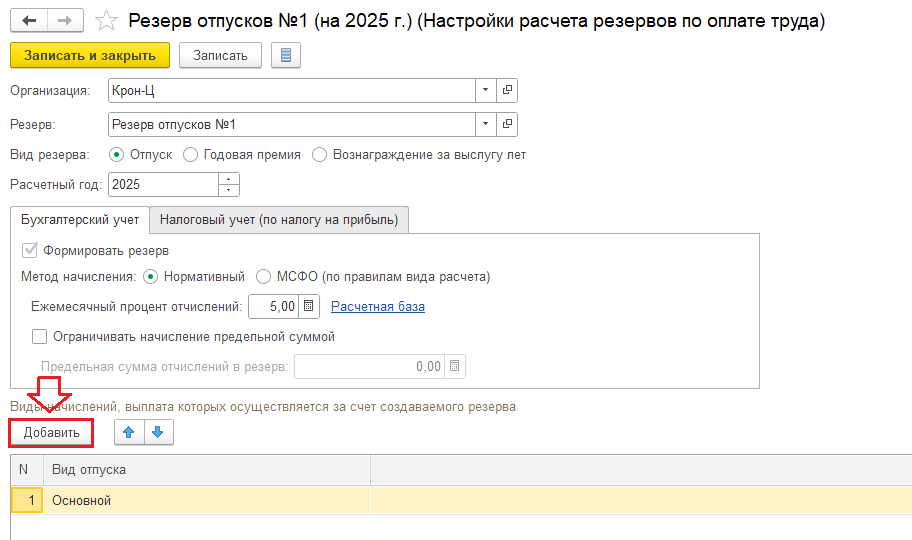Image resolution: width=912 pixels, height=540 pixels.
Task: Move selected row up with blue arrow
Action: 130,433
